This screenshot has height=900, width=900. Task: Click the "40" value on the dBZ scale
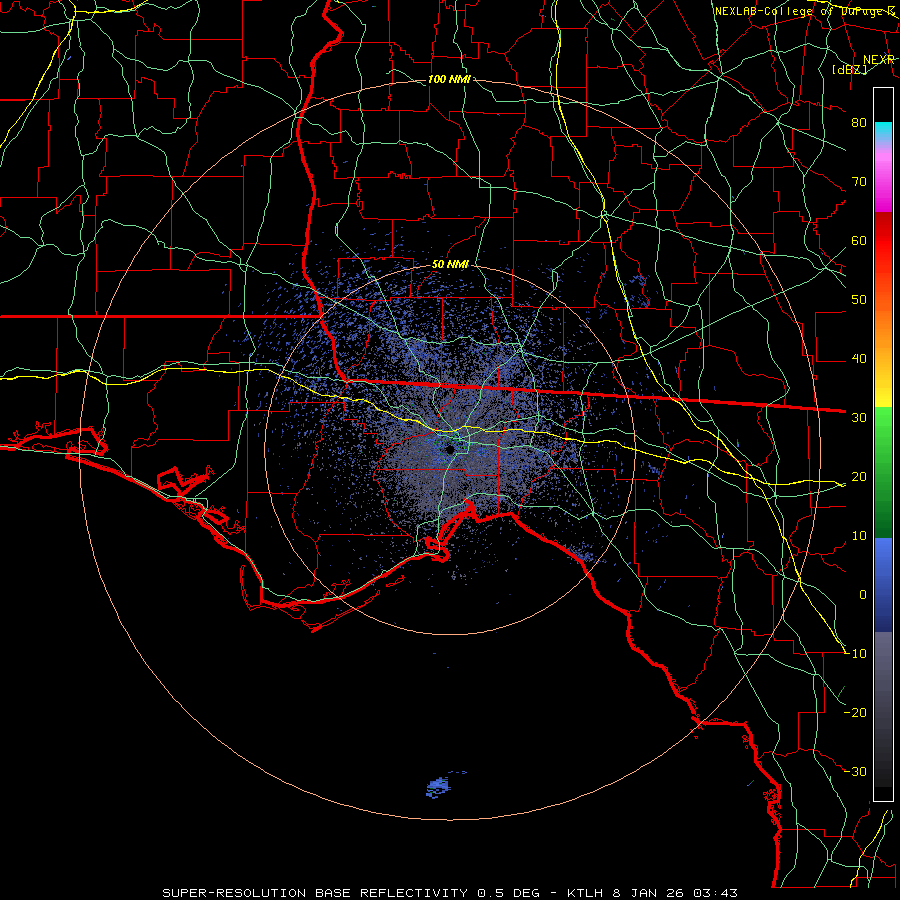coord(859,359)
